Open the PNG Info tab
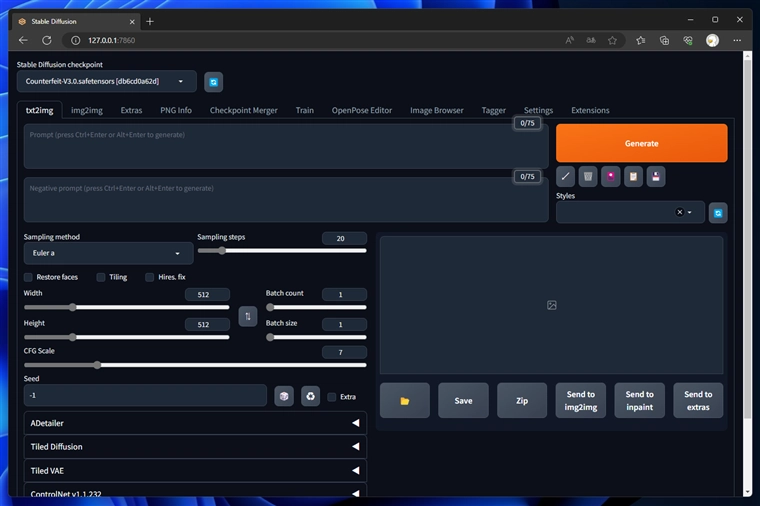The image size is (760, 506). pyautogui.click(x=176, y=111)
